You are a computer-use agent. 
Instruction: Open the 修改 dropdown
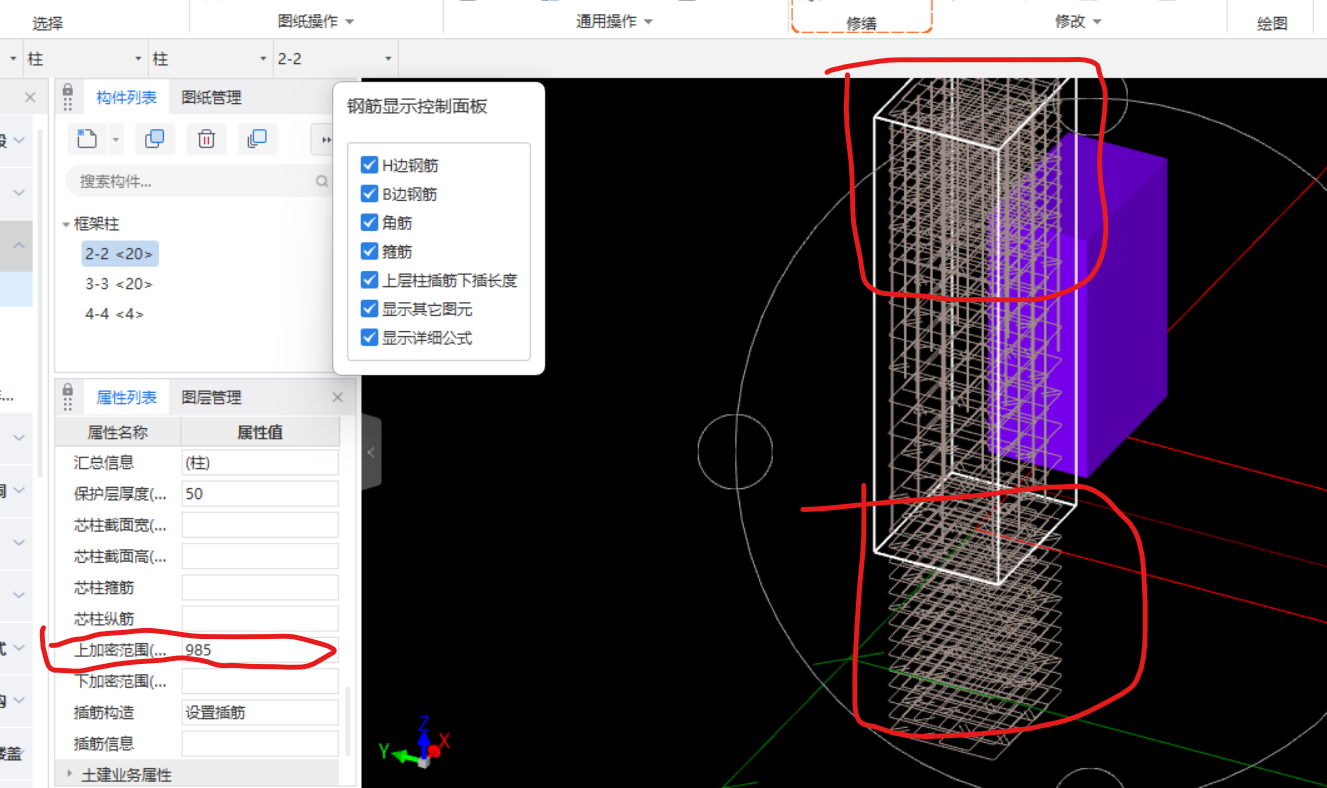pos(1097,22)
